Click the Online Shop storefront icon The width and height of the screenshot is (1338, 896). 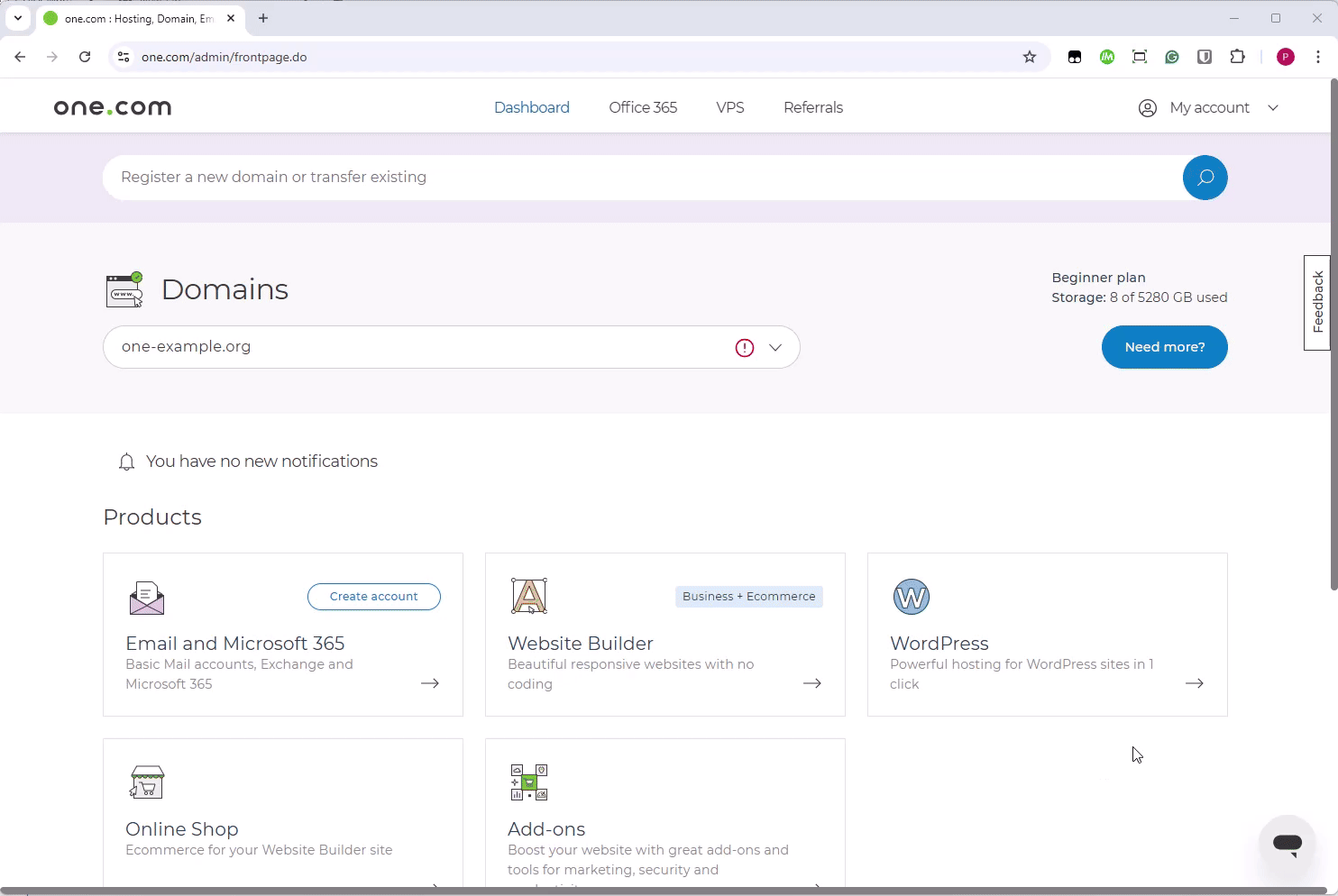[146, 782]
